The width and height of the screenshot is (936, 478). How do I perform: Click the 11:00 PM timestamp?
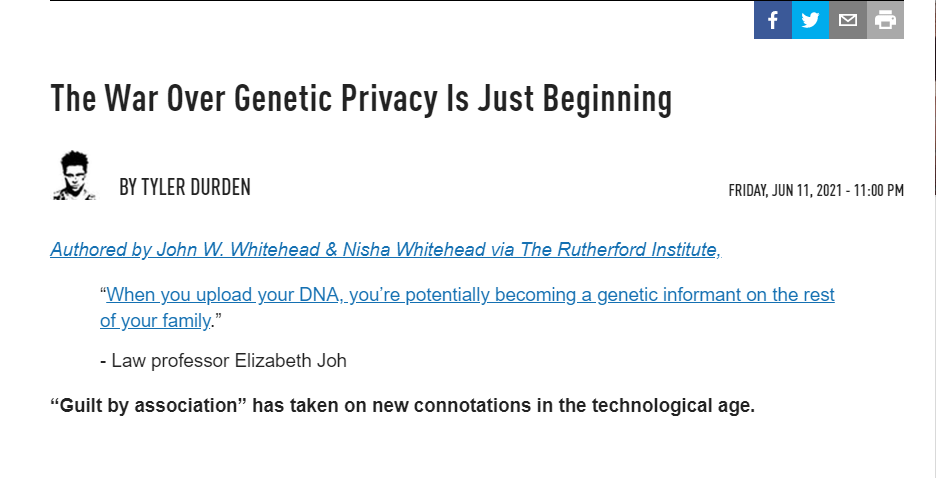click(x=878, y=190)
